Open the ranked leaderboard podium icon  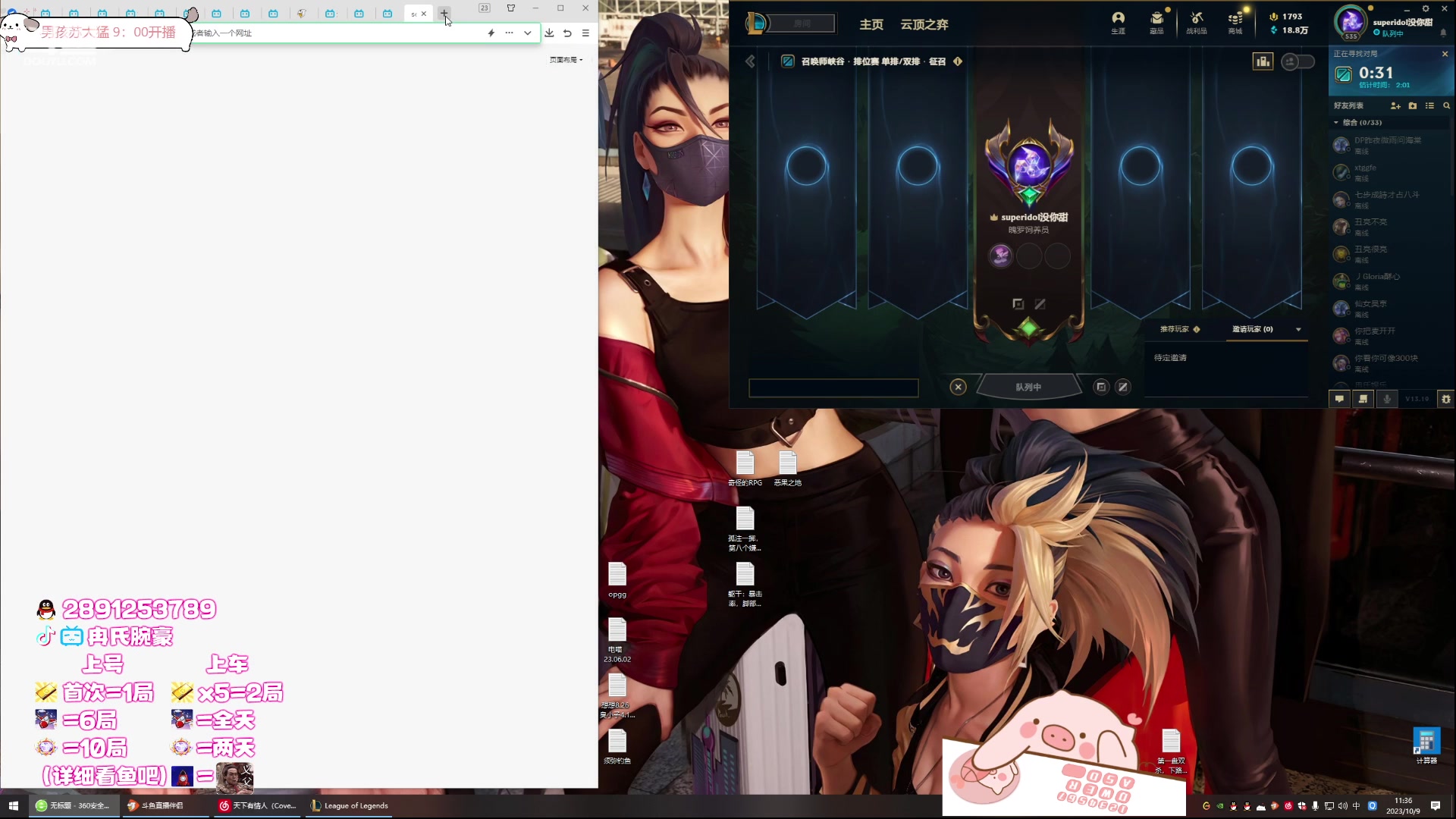tap(1263, 61)
